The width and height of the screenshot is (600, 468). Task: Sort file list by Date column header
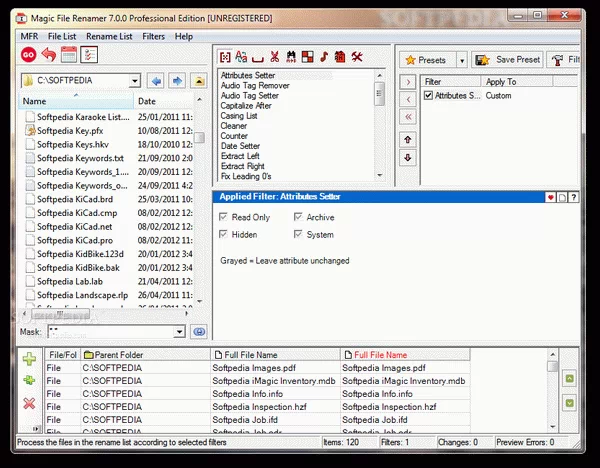(x=165, y=101)
